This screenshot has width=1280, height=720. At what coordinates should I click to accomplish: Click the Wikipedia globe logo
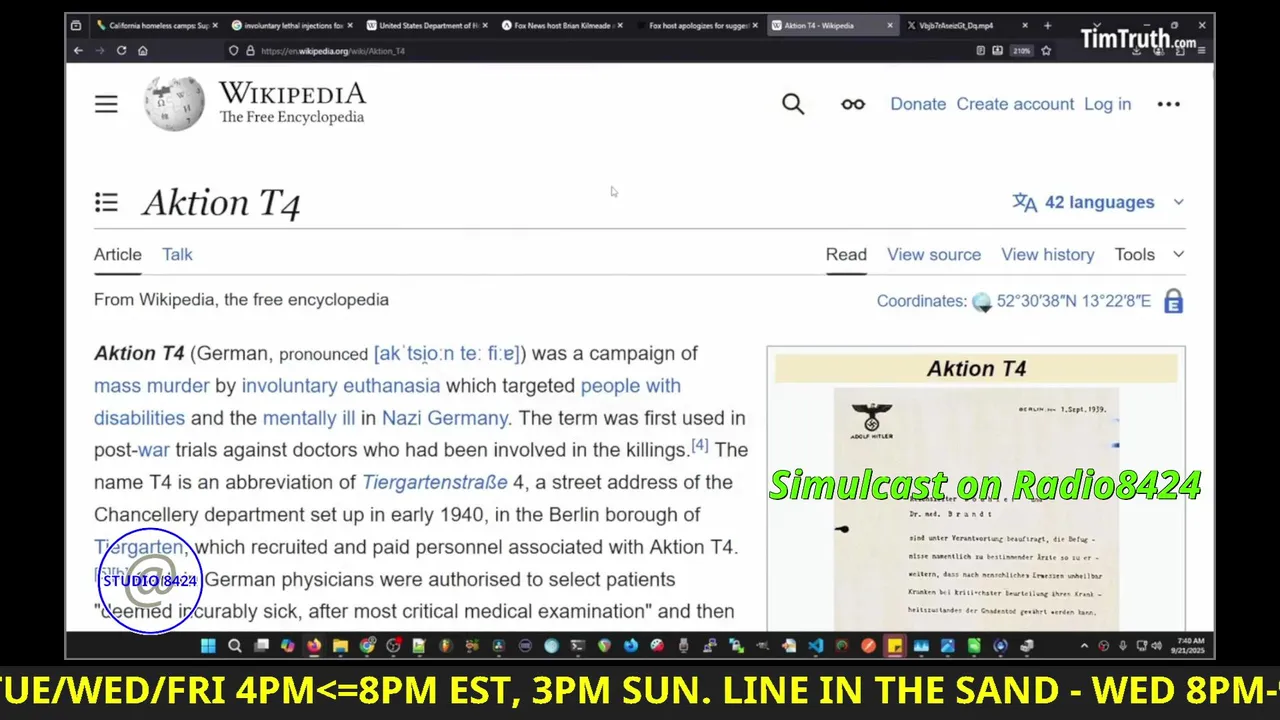coord(174,103)
